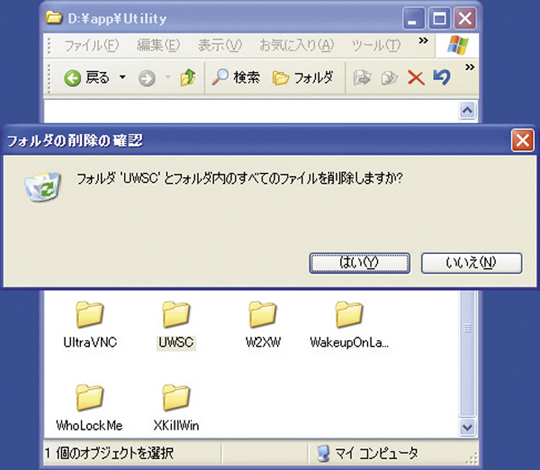Screen dimensions: 540x470
Task: Toggle the Folders pane button
Action: coord(303,77)
